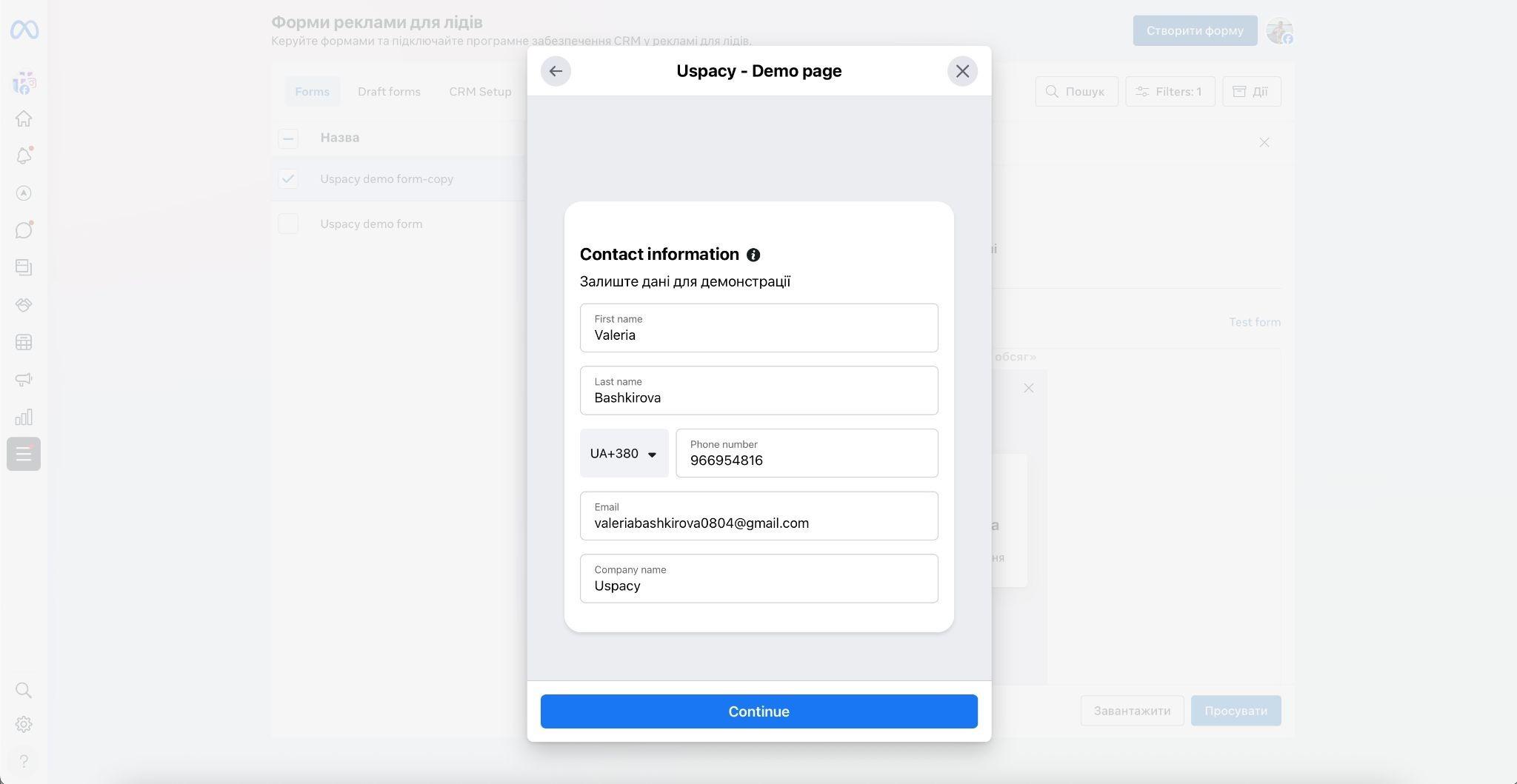Click the search magnifier icon in the sidebar

click(24, 690)
